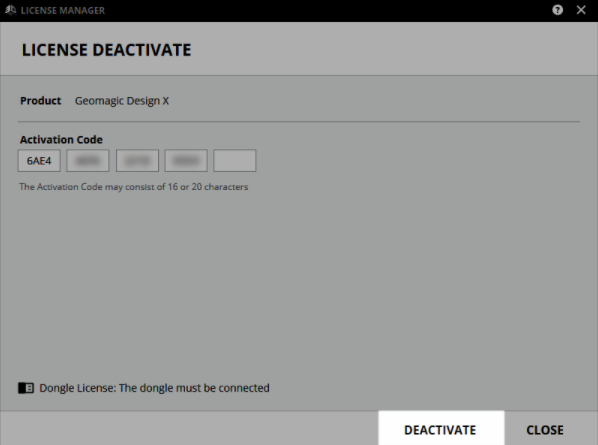The width and height of the screenshot is (598, 445).
Task: Open help via the question mark icon
Action: 557,10
